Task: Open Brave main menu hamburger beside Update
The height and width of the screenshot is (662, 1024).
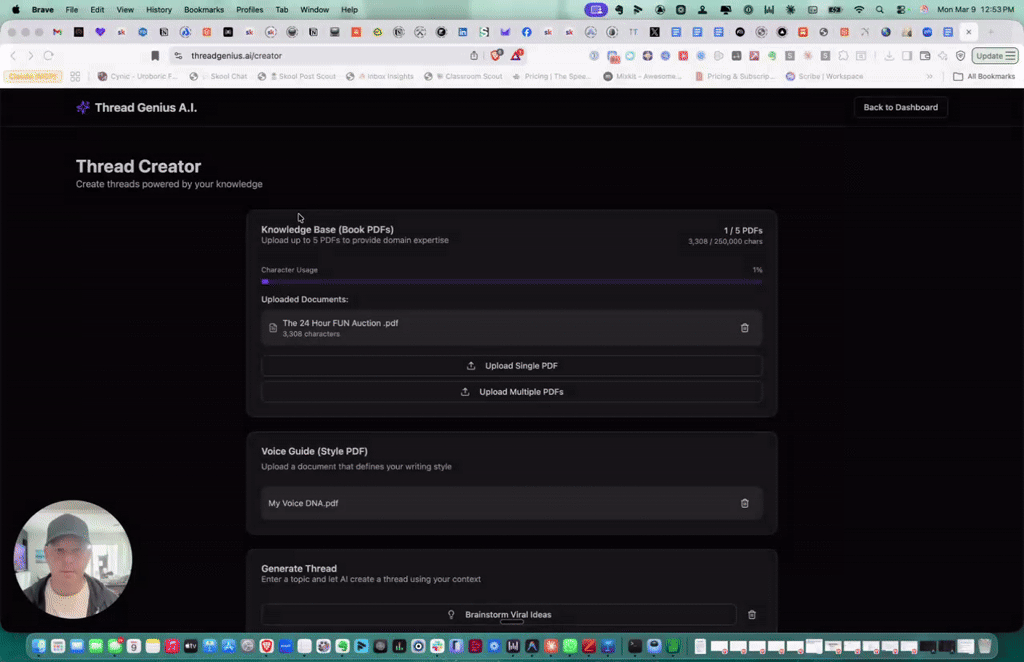Action: [x=1010, y=55]
